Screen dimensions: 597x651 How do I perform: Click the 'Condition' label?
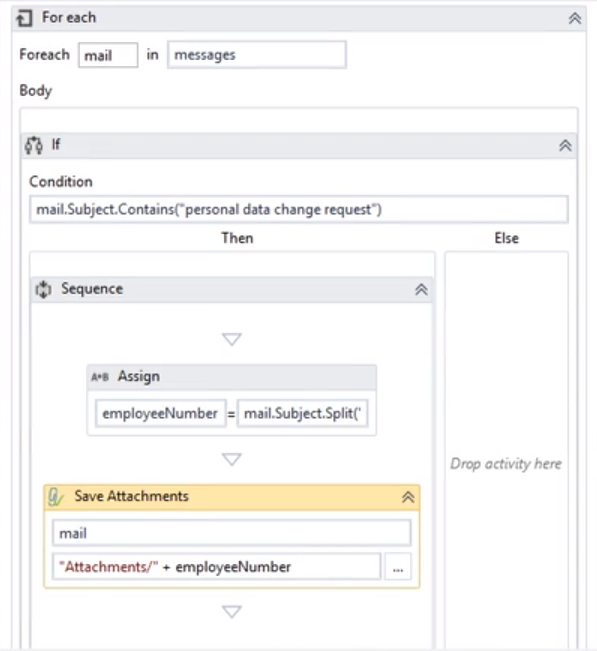tap(61, 182)
